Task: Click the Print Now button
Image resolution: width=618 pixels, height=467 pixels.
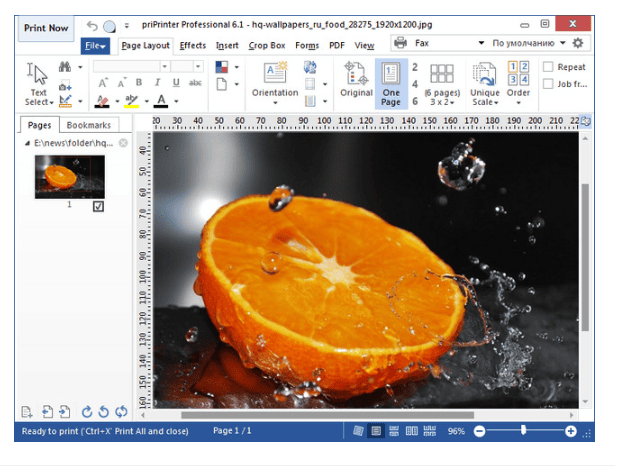Action: click(46, 28)
